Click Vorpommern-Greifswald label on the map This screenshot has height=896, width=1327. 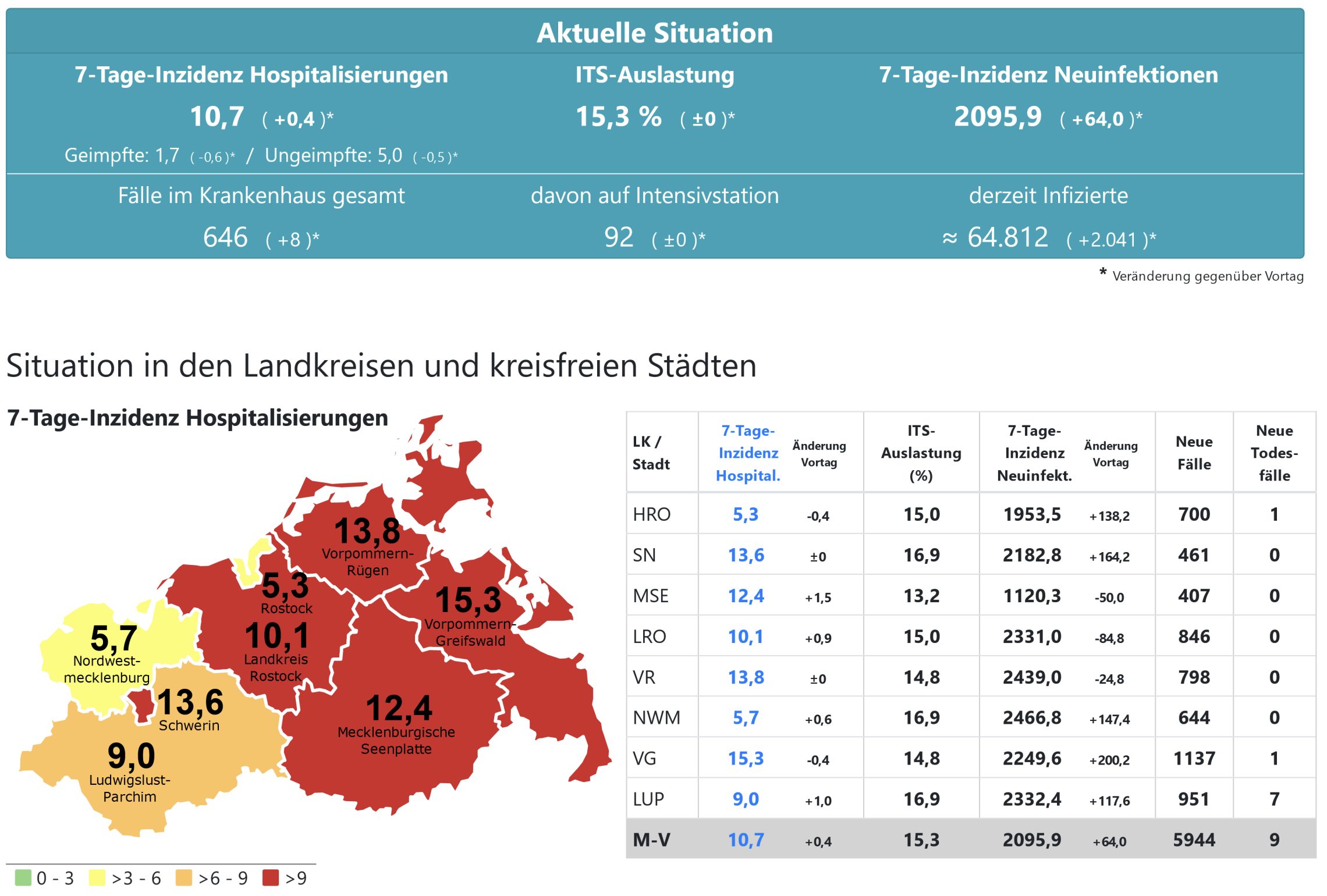(x=469, y=632)
